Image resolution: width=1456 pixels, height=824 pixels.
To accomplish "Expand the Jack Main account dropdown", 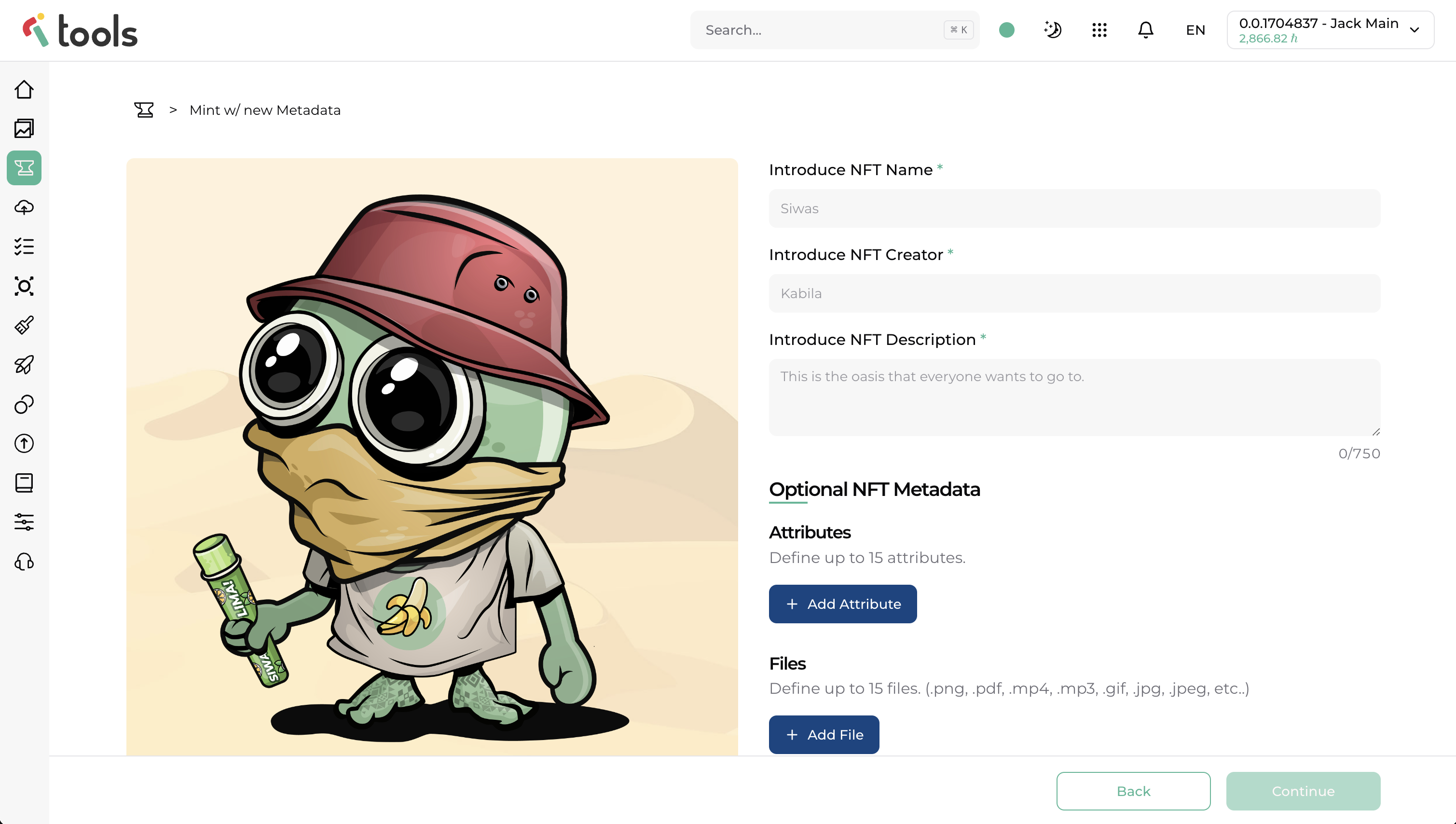I will click(1330, 29).
